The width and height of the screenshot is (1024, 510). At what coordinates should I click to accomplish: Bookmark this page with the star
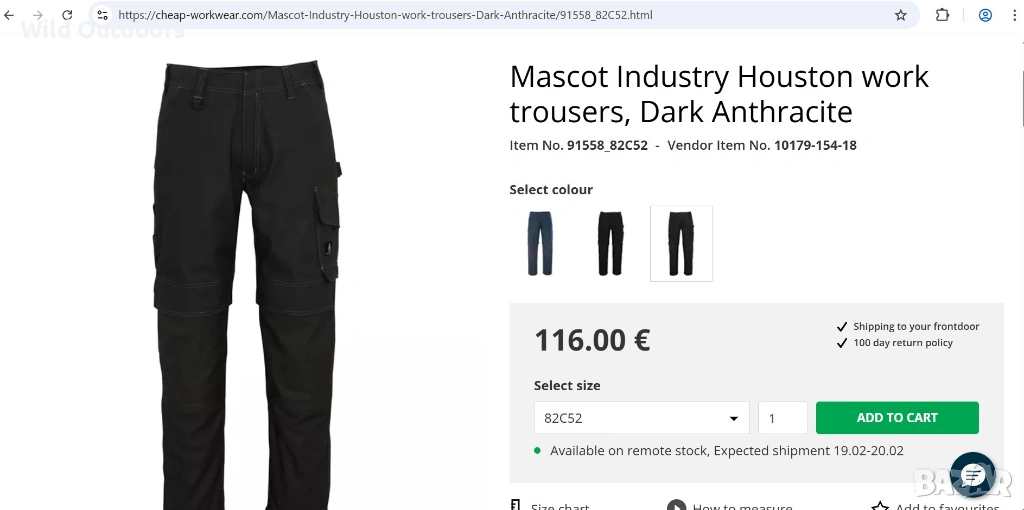pyautogui.click(x=900, y=15)
